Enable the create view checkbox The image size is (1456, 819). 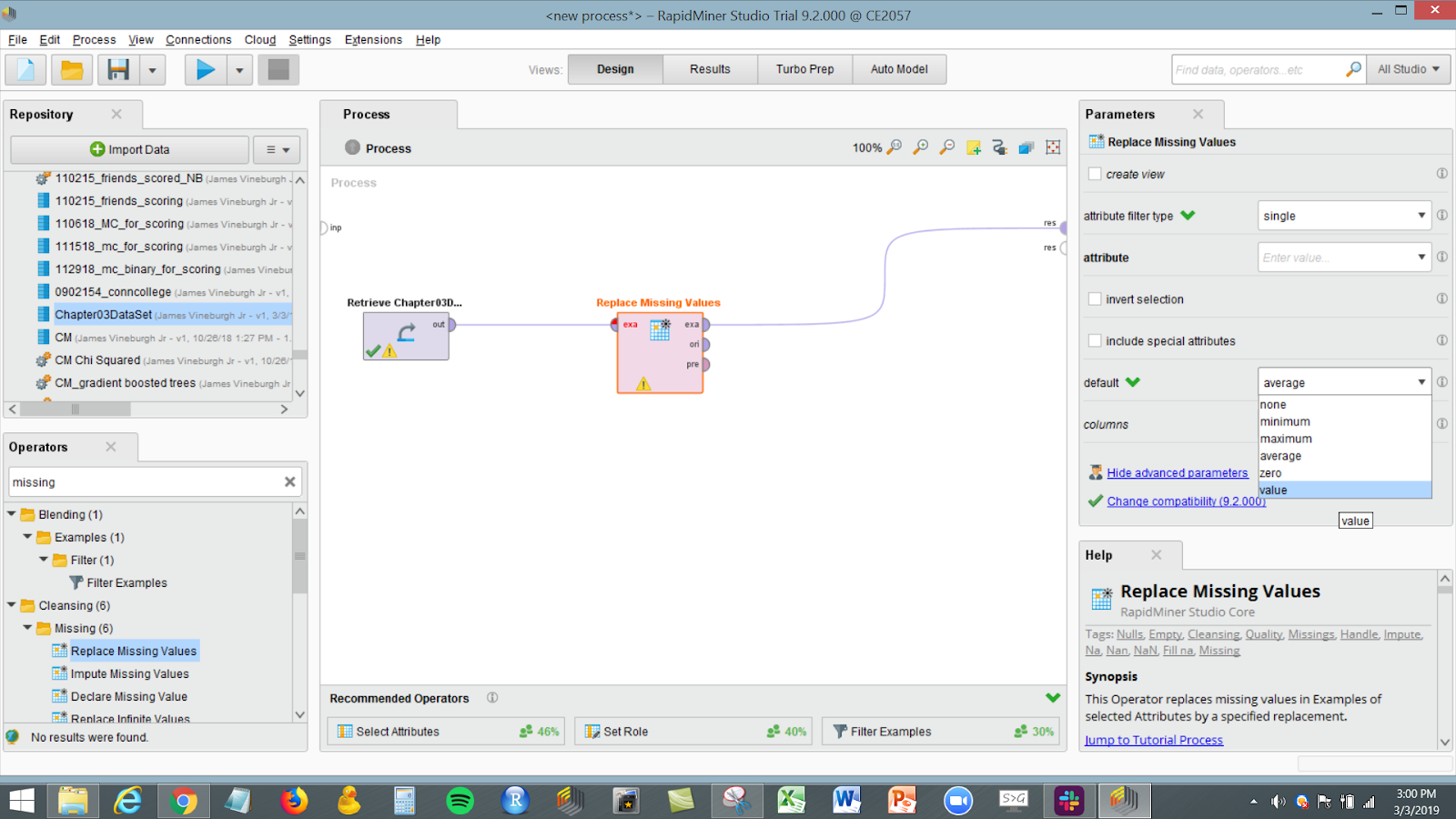click(x=1095, y=174)
